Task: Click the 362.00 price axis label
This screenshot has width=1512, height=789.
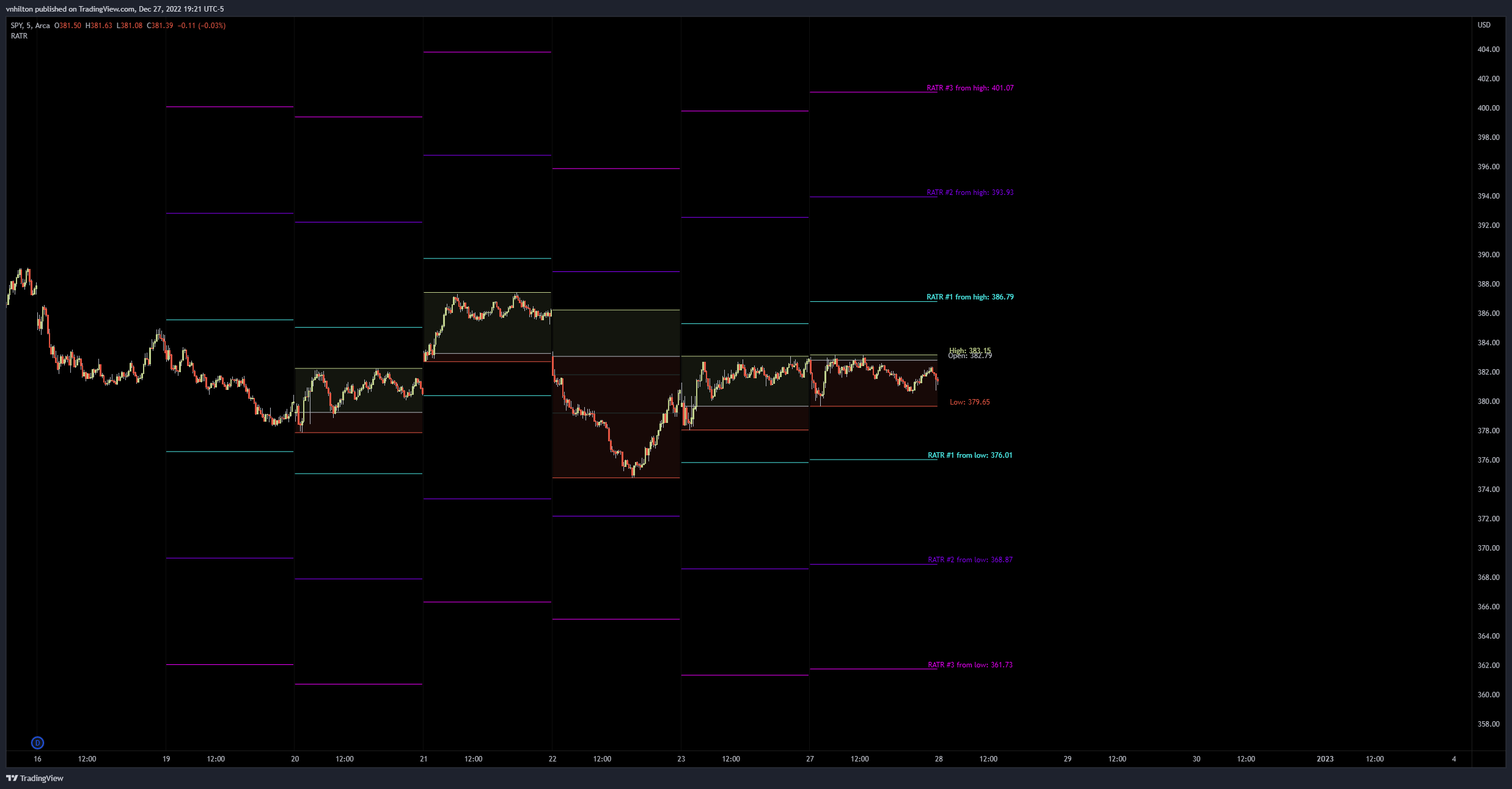Action: tap(1488, 666)
